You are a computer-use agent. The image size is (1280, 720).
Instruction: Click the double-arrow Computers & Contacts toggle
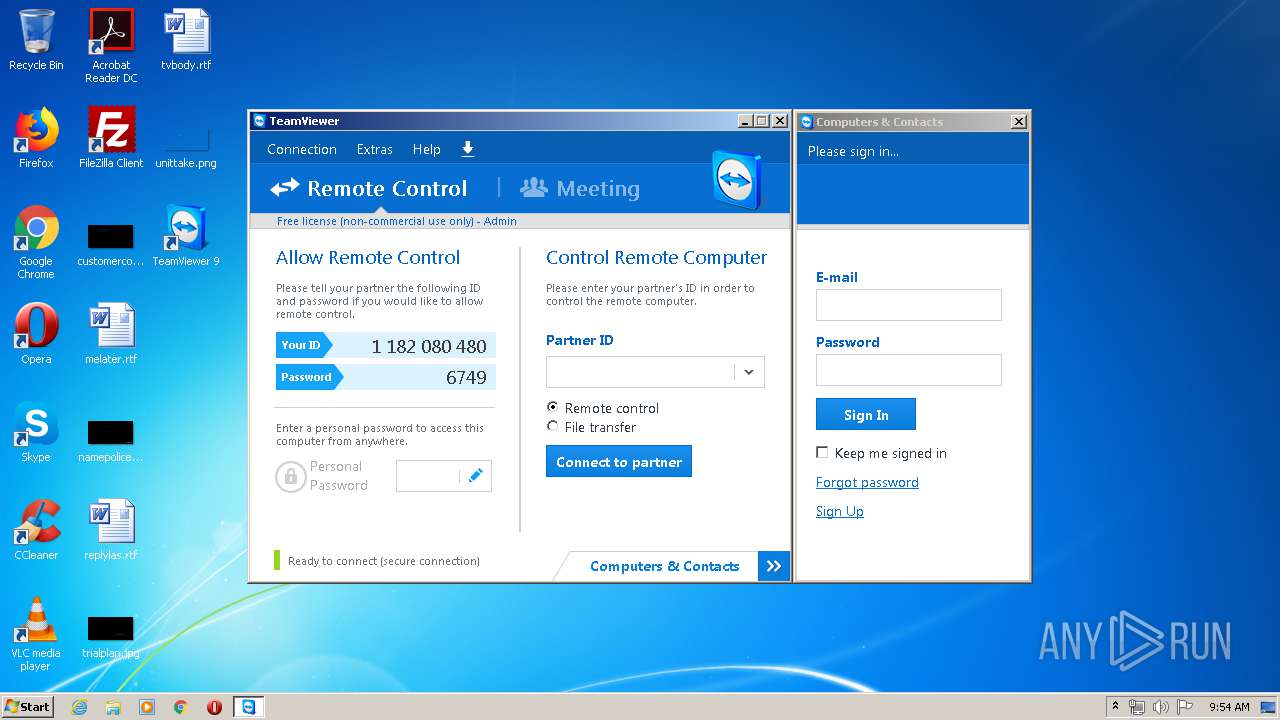pyautogui.click(x=774, y=566)
